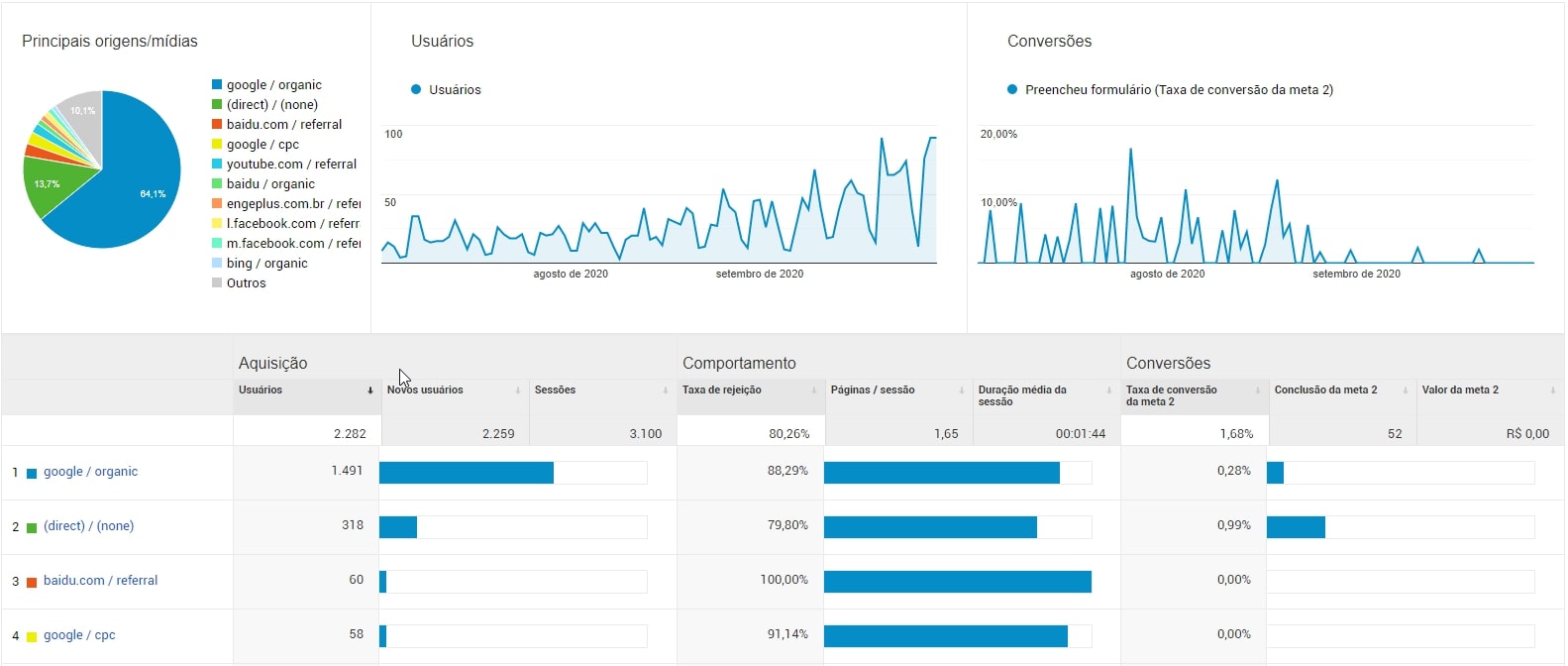The image size is (1568, 666).
Task: Sort by the Sessões column arrow
Action: coord(666,390)
